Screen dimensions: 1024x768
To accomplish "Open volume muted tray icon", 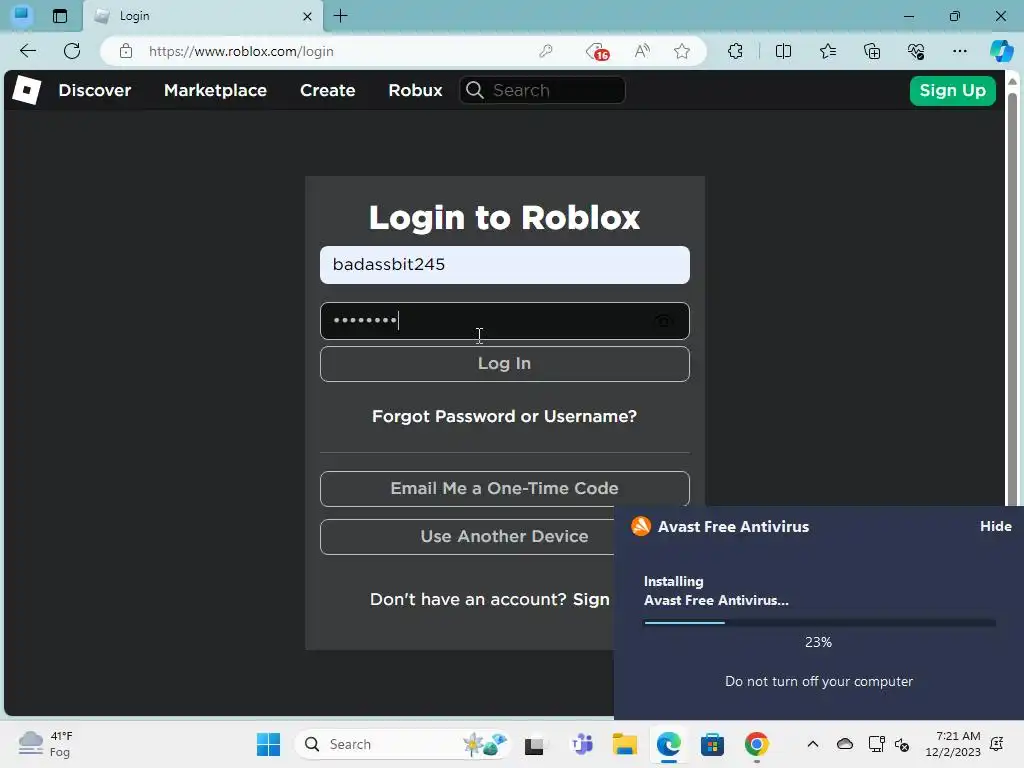I will 903,744.
